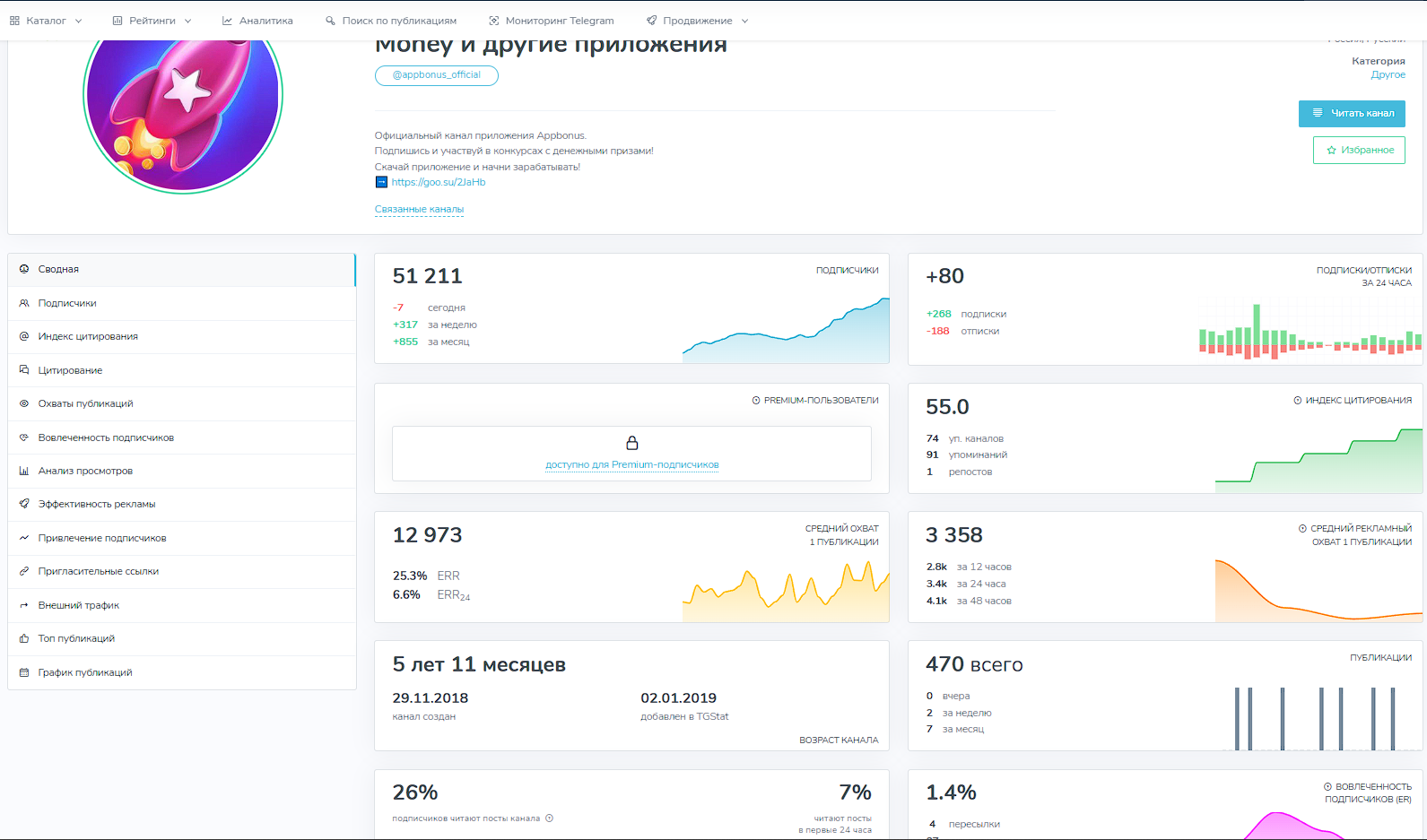This screenshot has width=1427, height=840.
Task: Click the Эффективность рекламы icon
Action: 24,504
